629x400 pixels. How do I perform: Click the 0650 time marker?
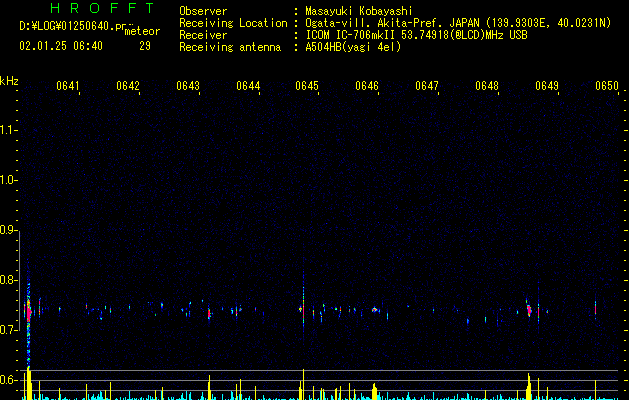[607, 86]
